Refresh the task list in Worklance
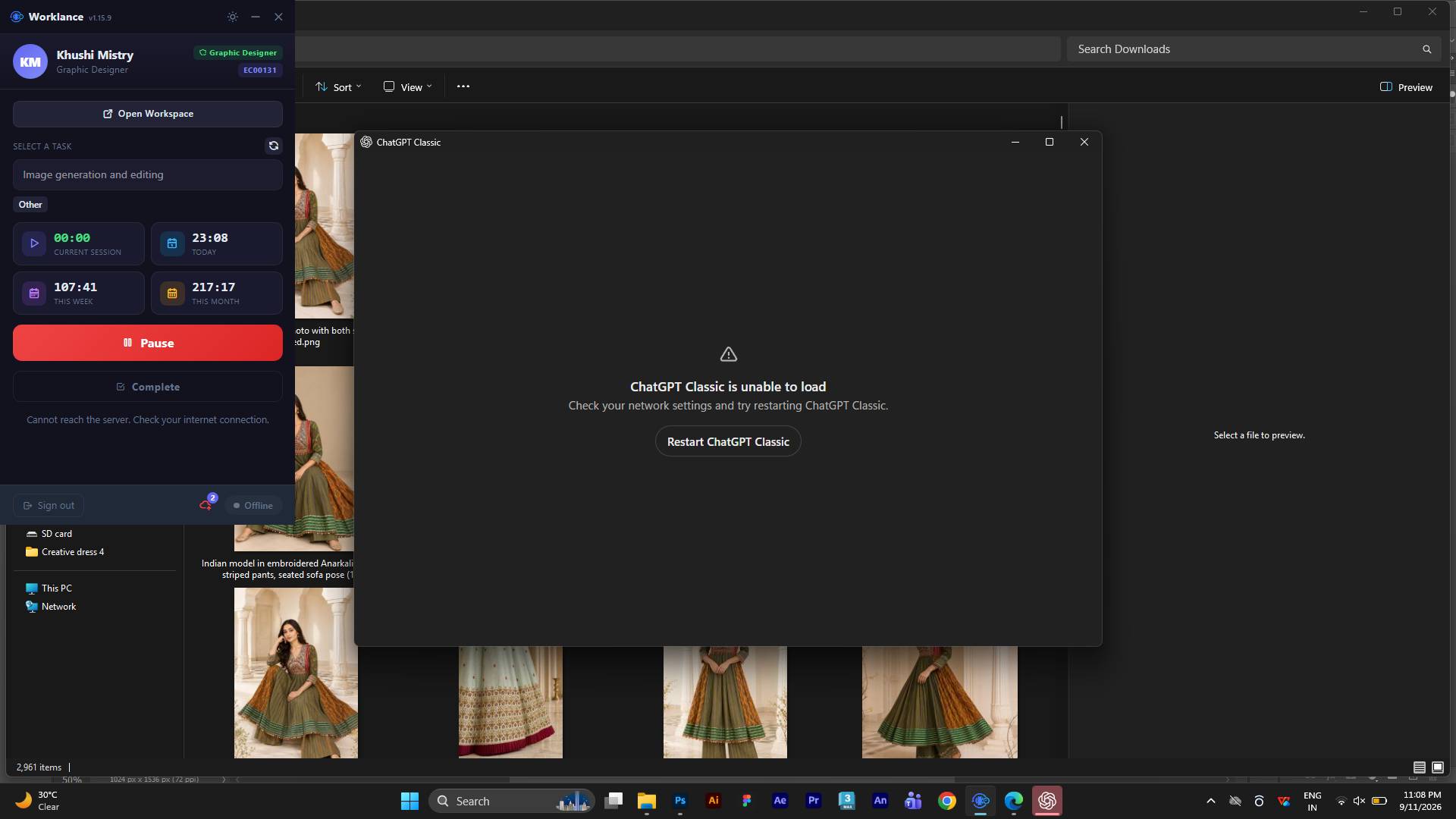Image resolution: width=1456 pixels, height=819 pixels. click(274, 146)
